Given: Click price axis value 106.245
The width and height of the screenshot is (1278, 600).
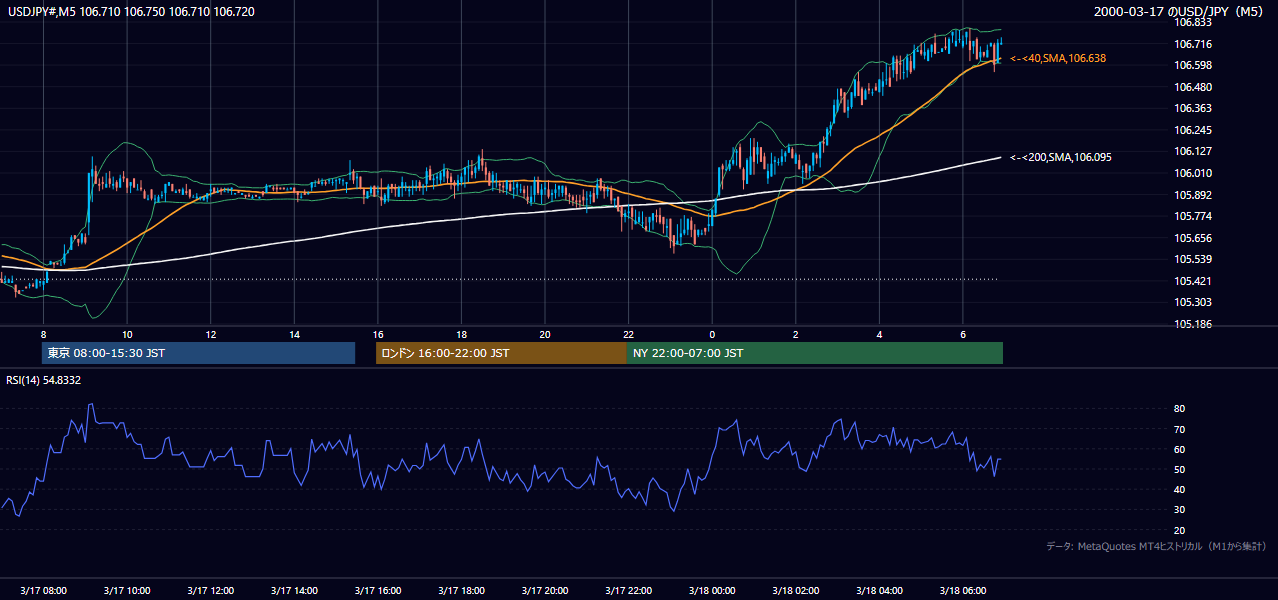Looking at the screenshot, I should 1193,130.
